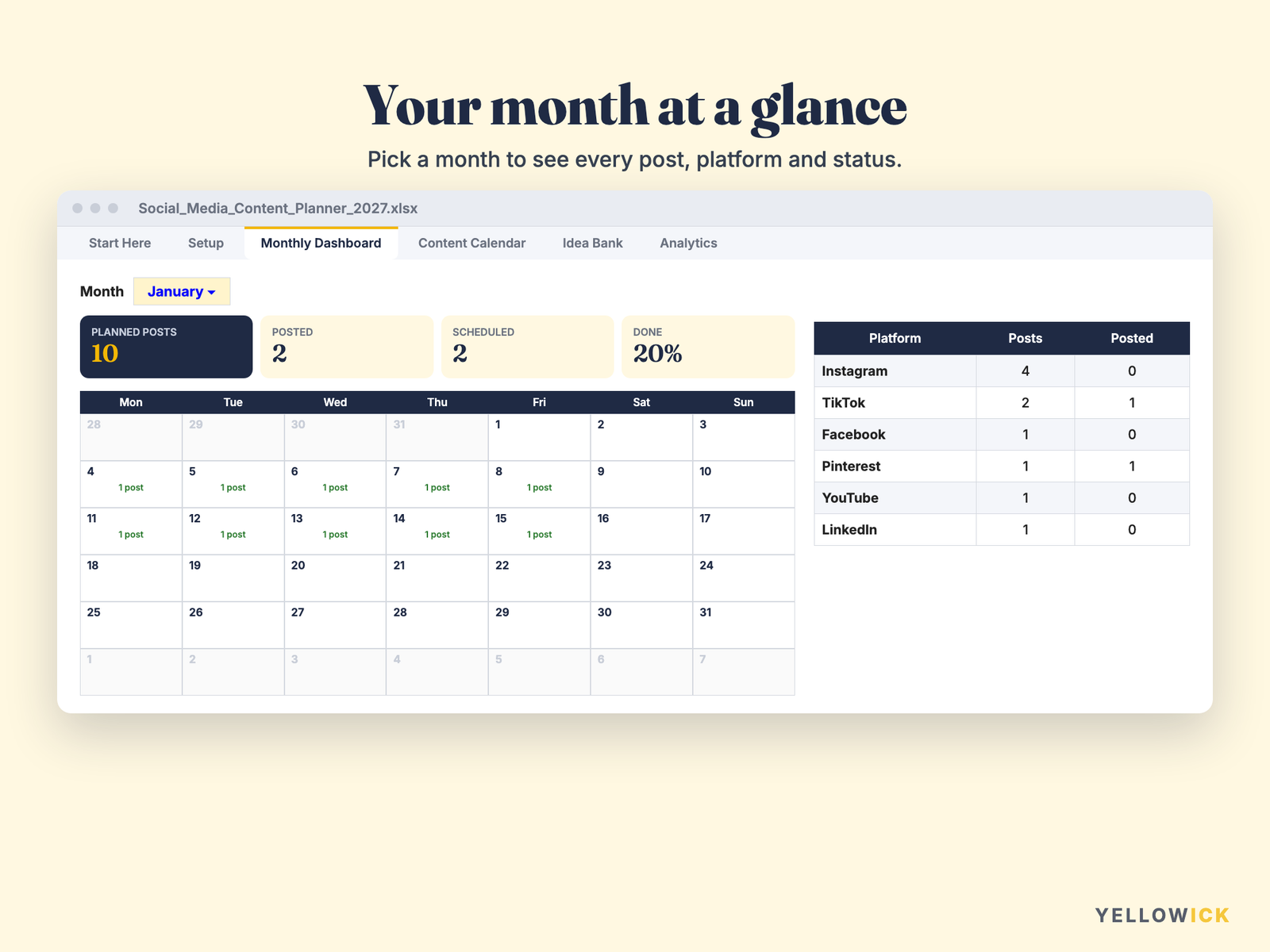Select calendar day 4 with 1 post
The width and height of the screenshot is (1270, 952).
click(131, 484)
